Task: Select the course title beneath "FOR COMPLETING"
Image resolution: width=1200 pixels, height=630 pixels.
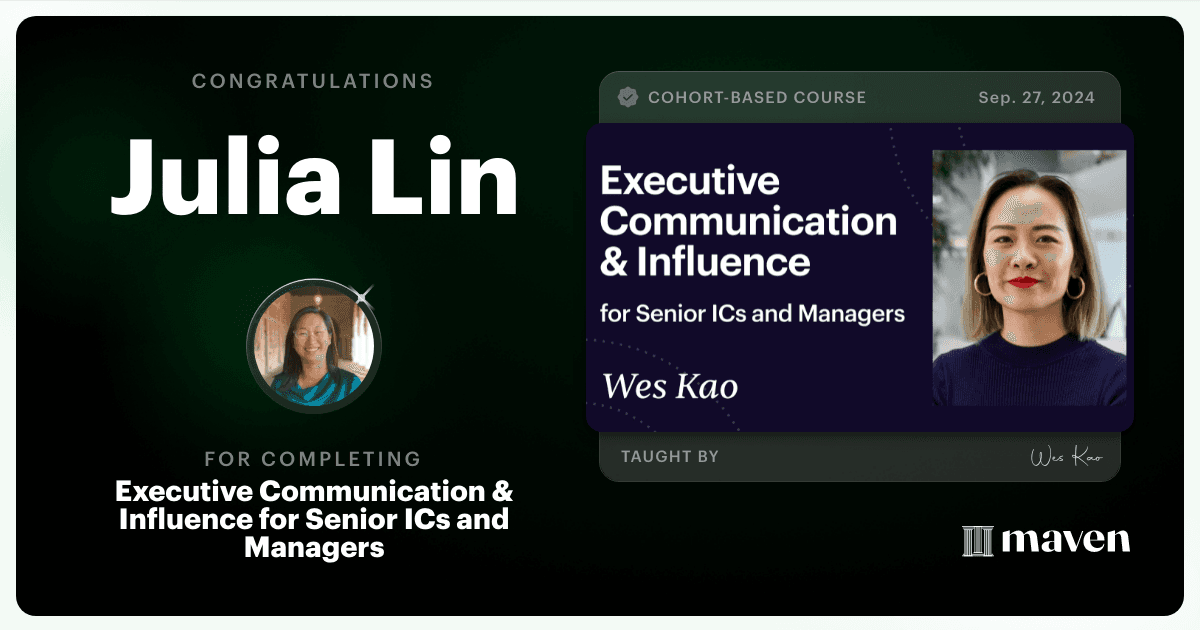Action: [314, 520]
